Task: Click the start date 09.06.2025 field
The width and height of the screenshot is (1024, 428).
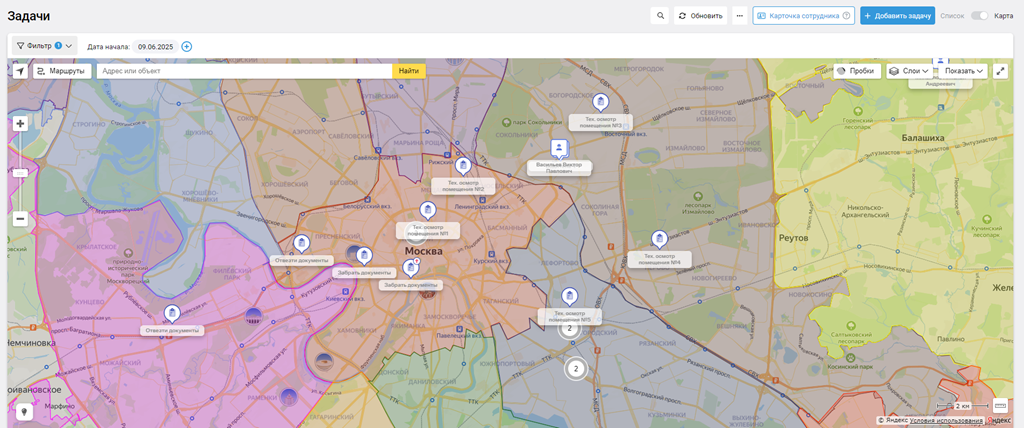Action: [x=155, y=46]
